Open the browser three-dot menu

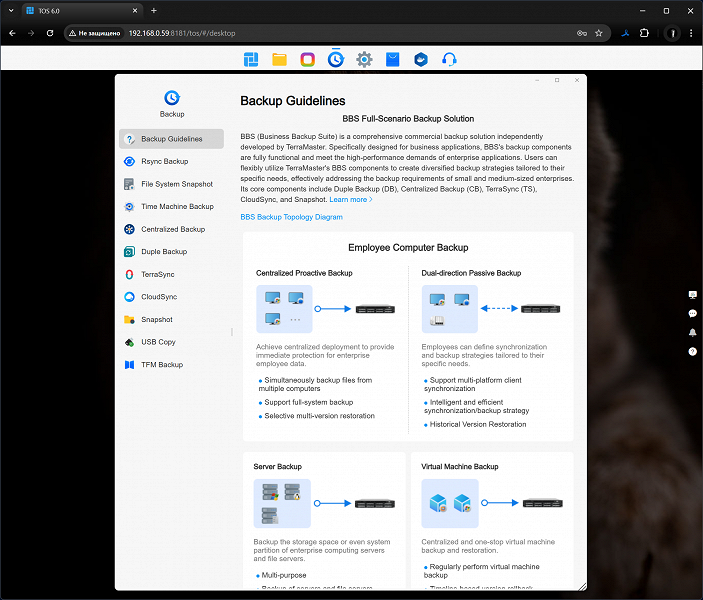[691, 33]
